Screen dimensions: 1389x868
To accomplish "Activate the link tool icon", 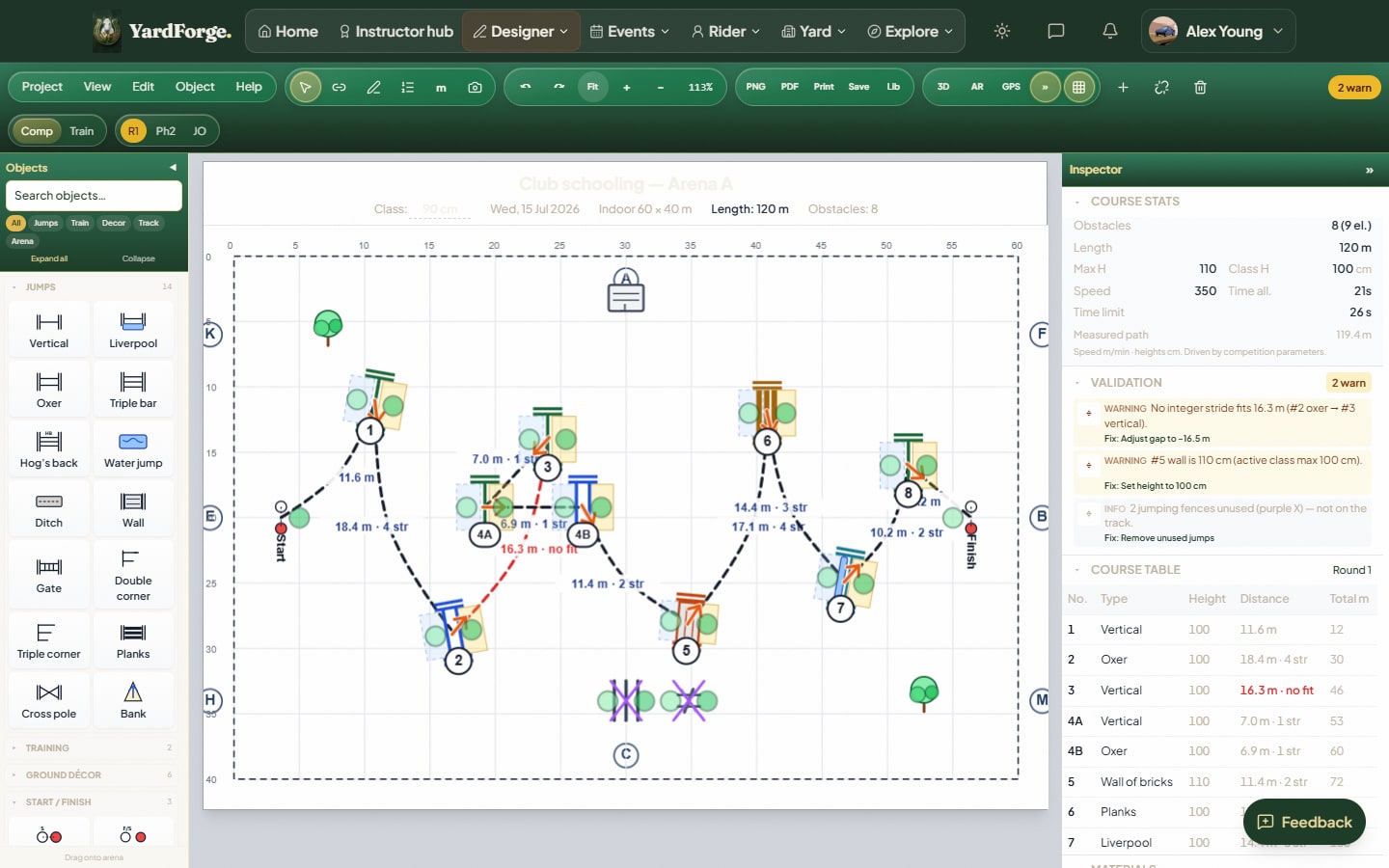I will pyautogui.click(x=339, y=87).
